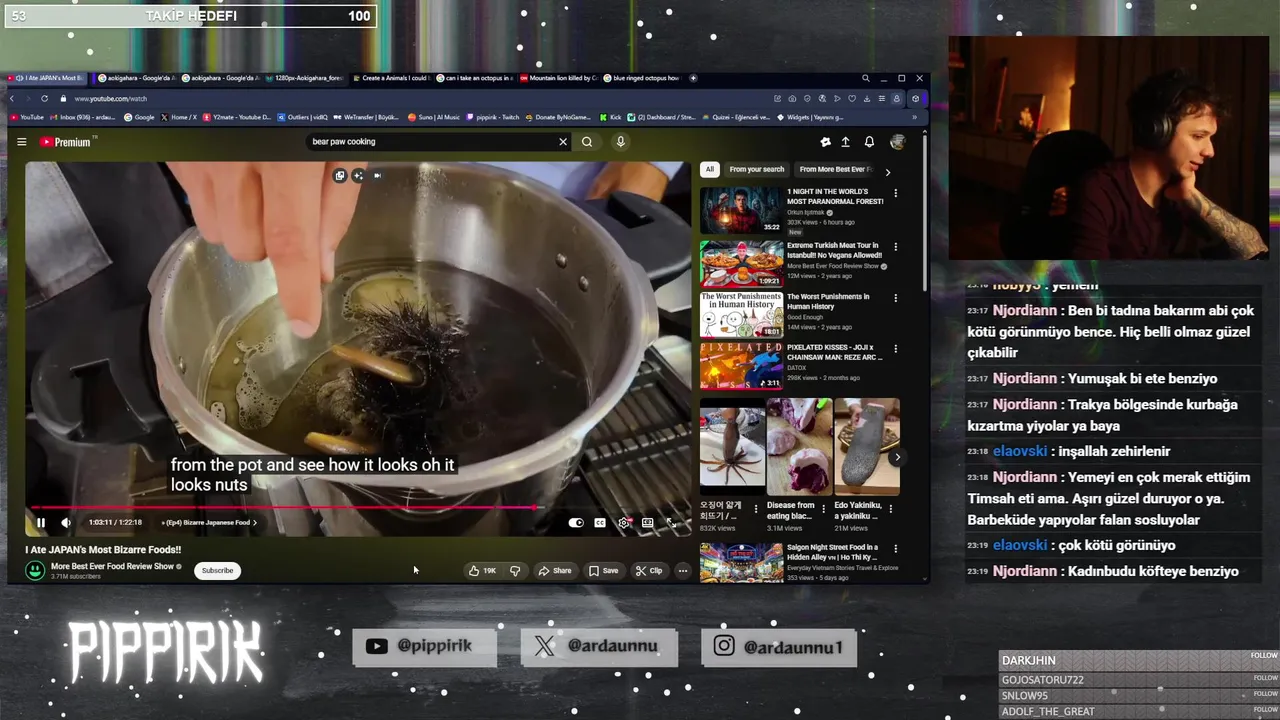Open options for the 'Saigon Night Street Food' video
Screen dimensions: 1280x720
pyautogui.click(x=895, y=550)
